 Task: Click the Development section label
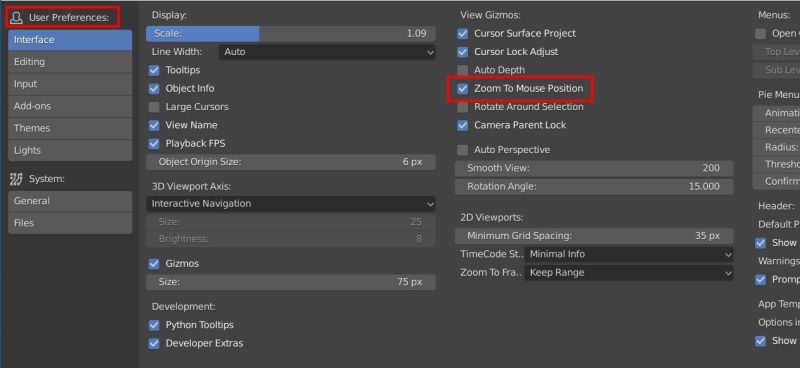184,307
